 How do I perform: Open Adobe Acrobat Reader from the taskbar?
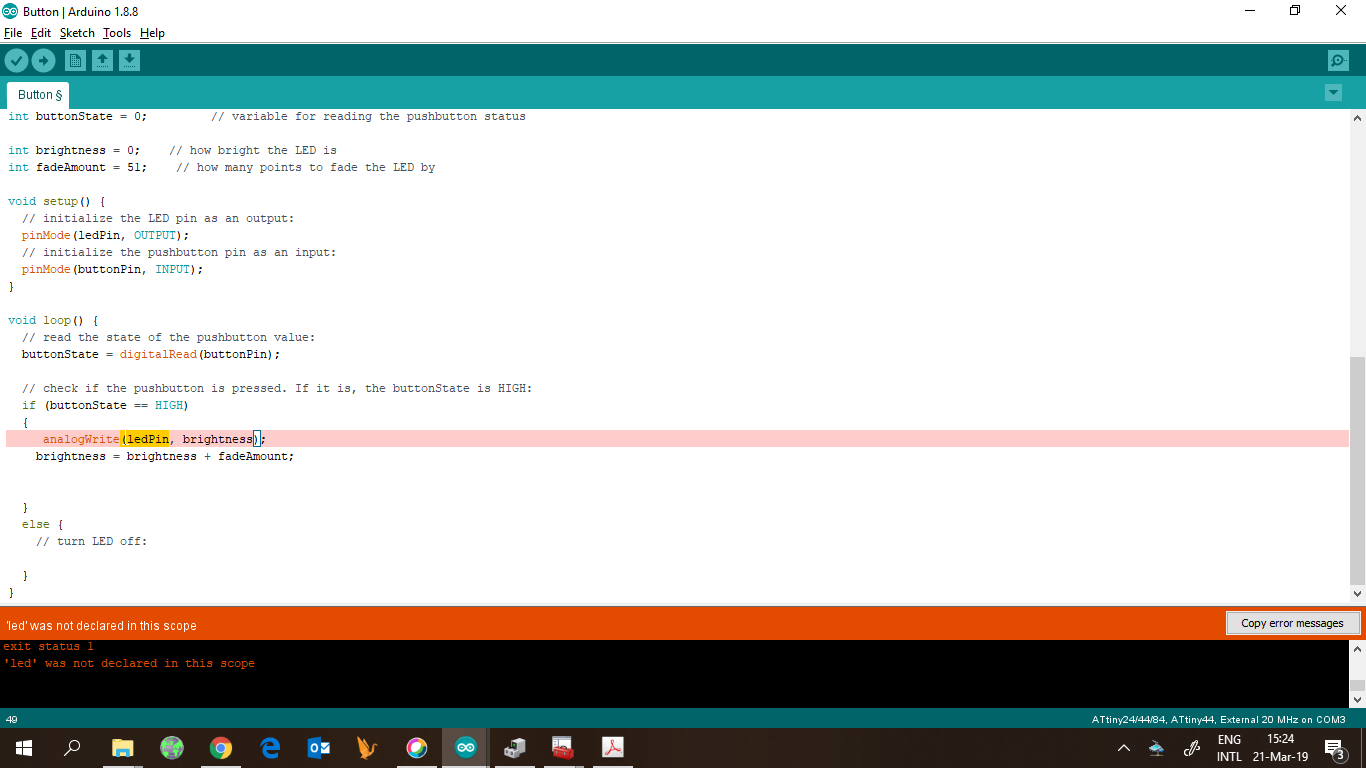612,748
